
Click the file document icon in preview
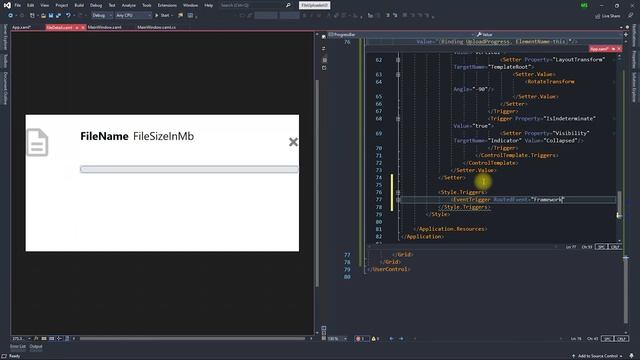point(37,142)
